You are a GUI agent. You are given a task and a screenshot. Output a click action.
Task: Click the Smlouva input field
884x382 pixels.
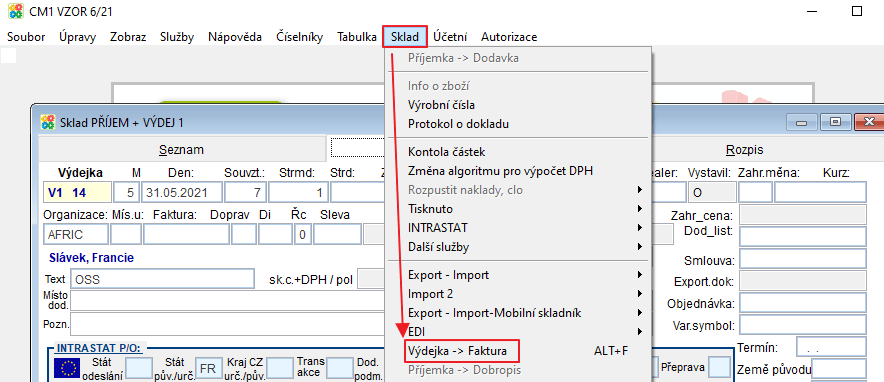(x=803, y=259)
